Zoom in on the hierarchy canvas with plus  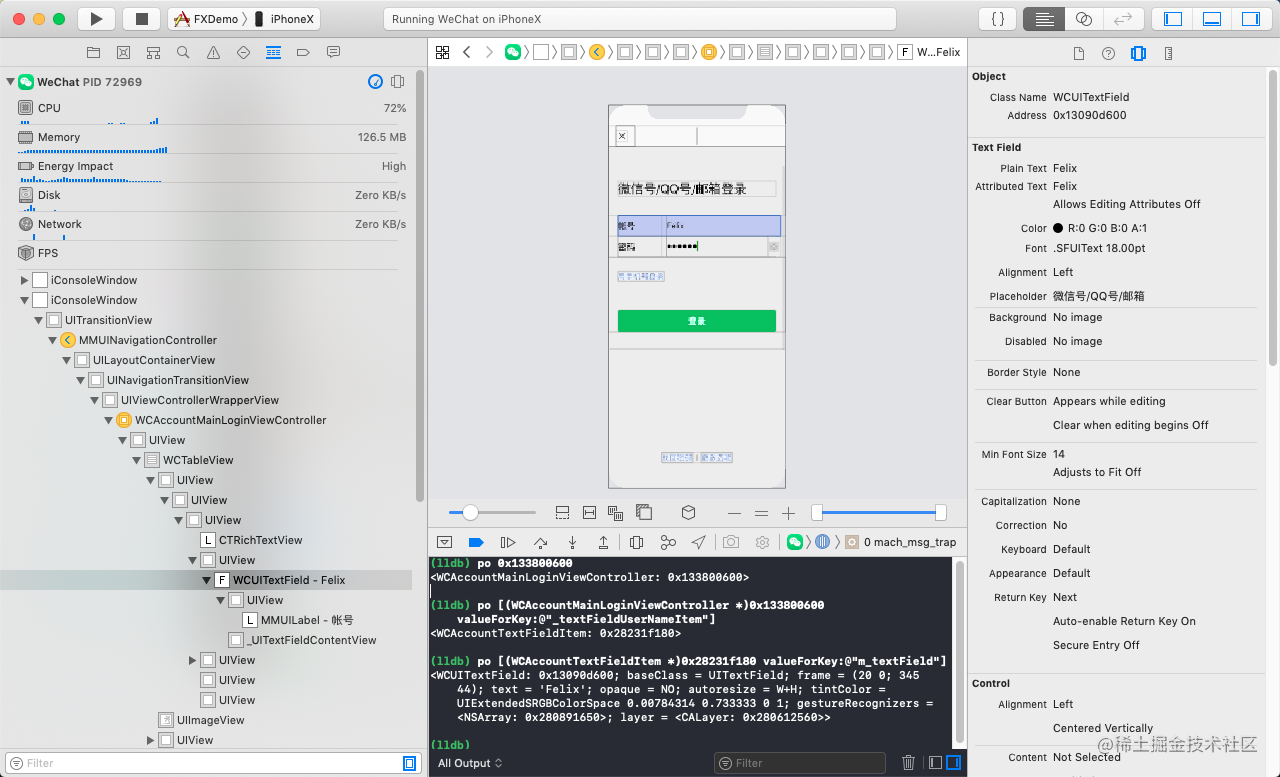coord(788,513)
